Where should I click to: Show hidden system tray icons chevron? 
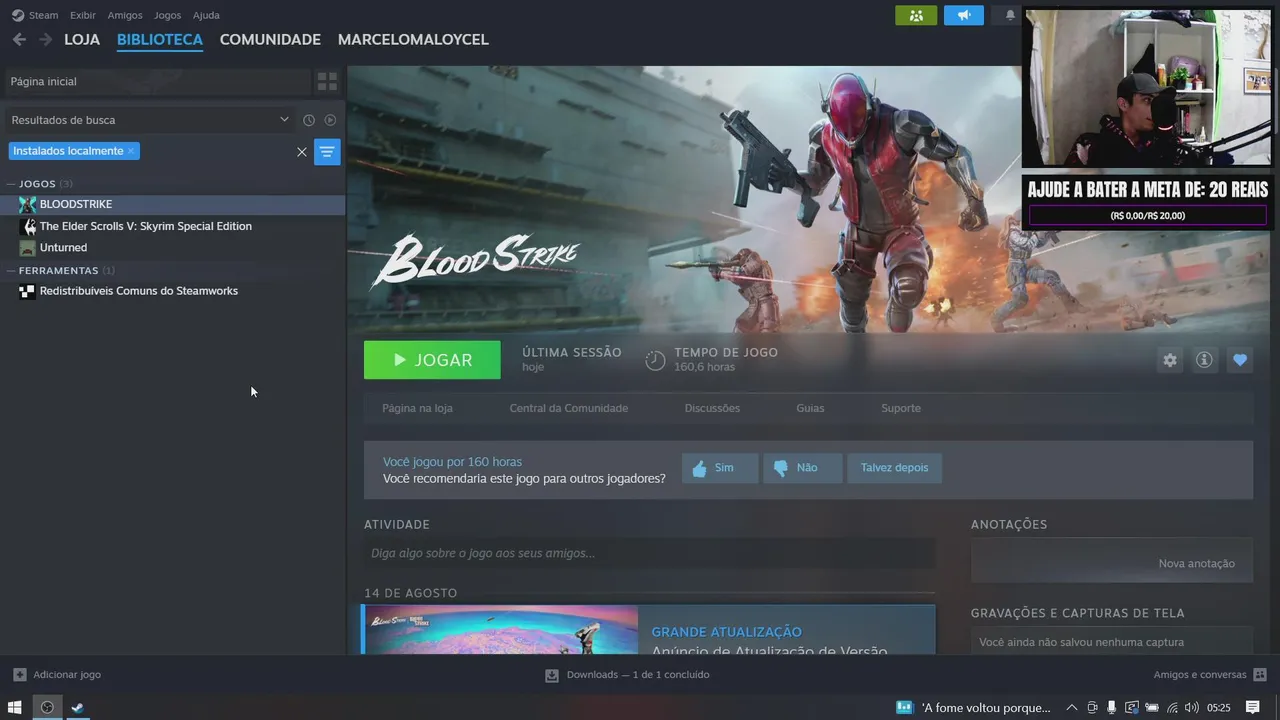tap(1071, 707)
